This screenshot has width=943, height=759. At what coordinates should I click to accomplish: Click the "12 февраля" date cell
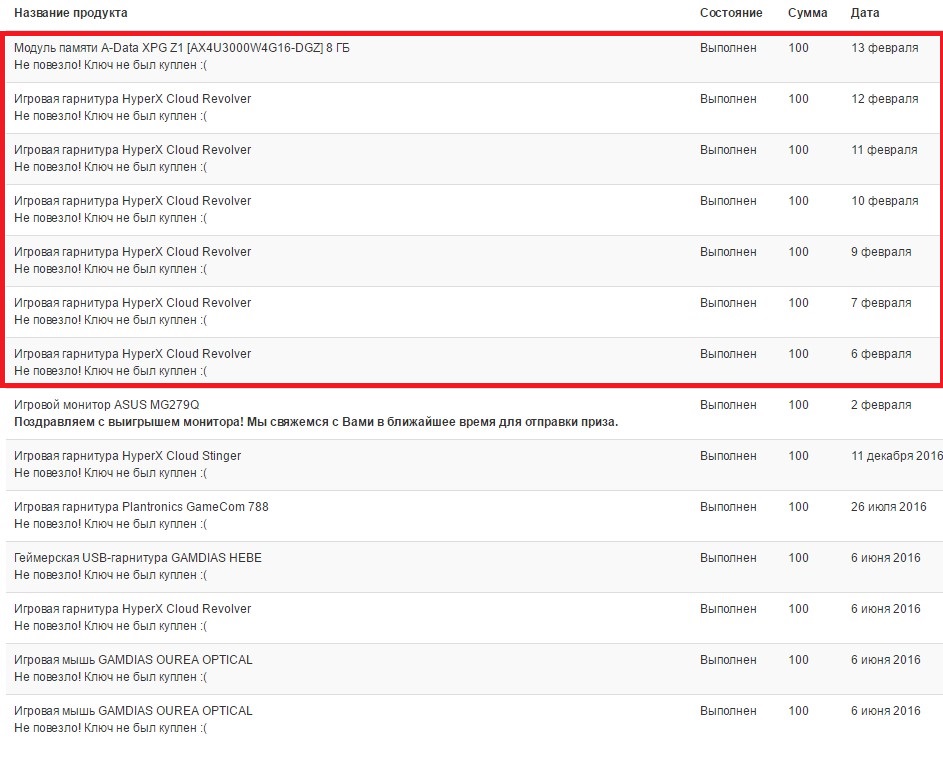coord(884,99)
